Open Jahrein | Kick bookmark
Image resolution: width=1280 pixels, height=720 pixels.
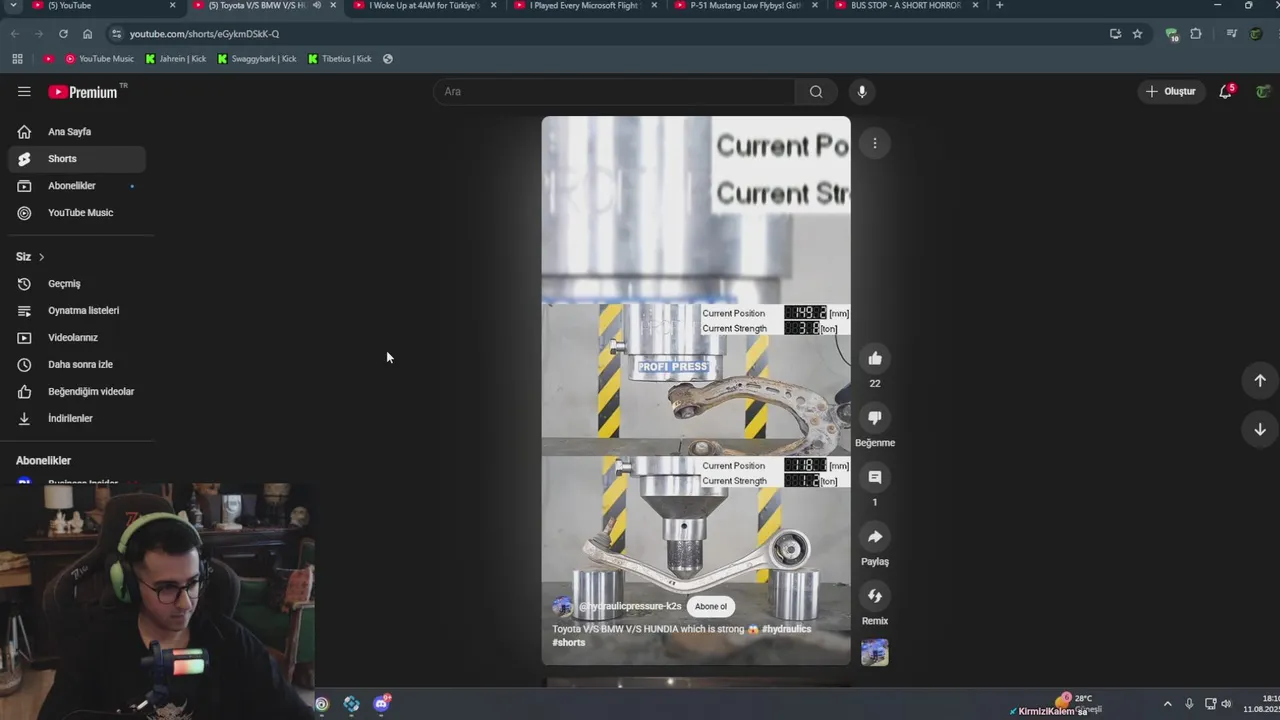pos(176,58)
